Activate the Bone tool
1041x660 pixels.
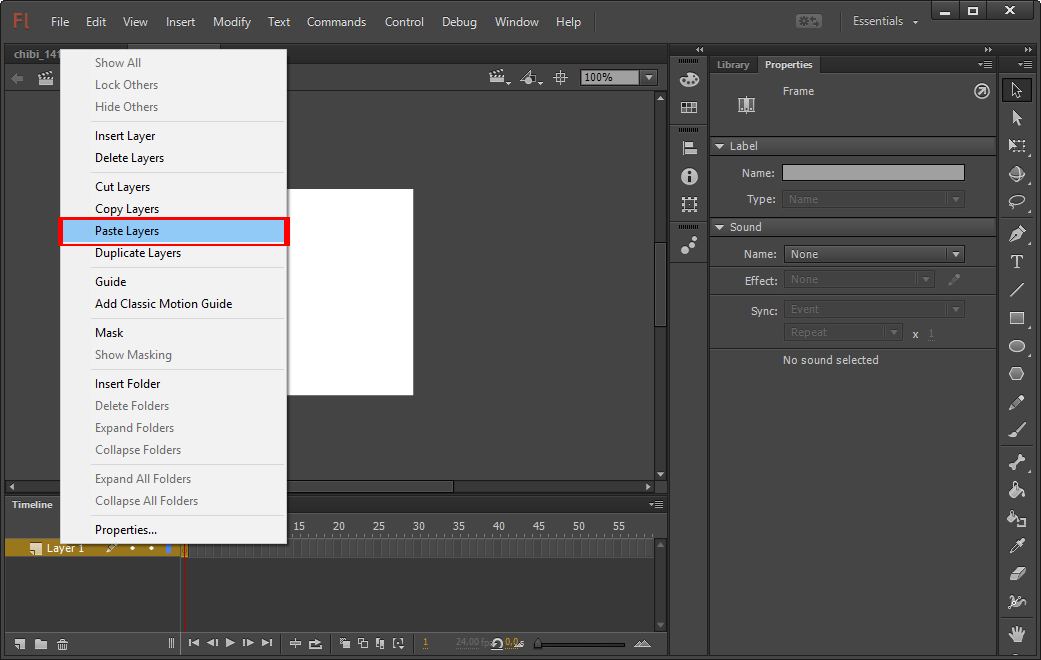[x=1017, y=462]
